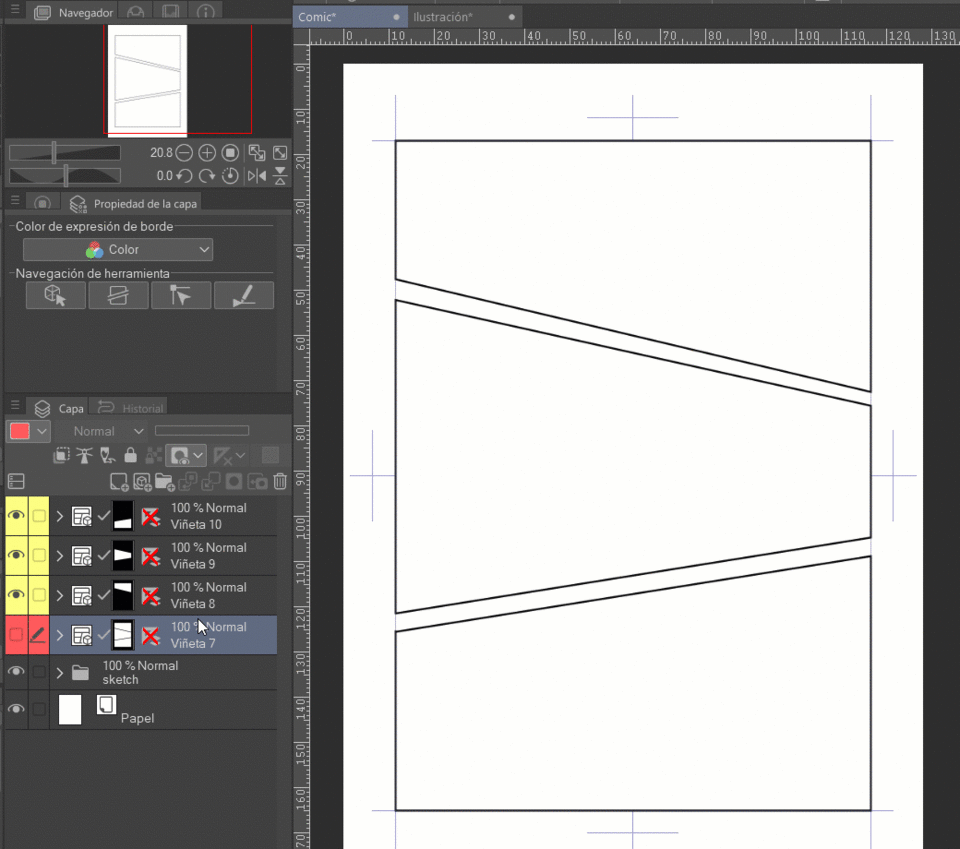Open the layer color palette dropdown
The height and width of the screenshot is (849, 960).
[42, 431]
